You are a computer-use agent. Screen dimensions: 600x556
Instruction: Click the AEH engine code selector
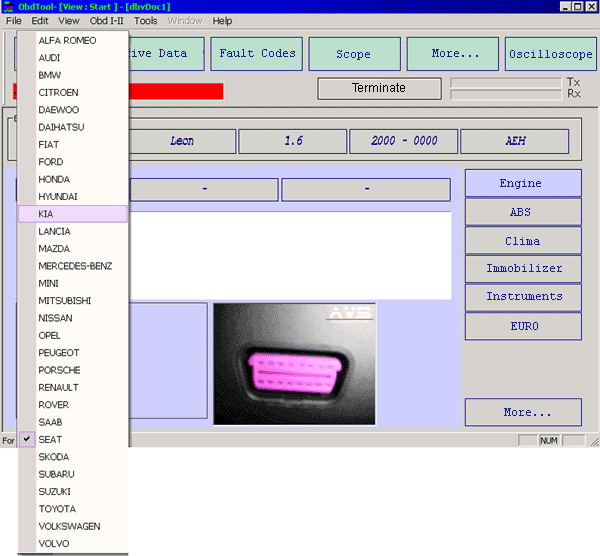515,141
